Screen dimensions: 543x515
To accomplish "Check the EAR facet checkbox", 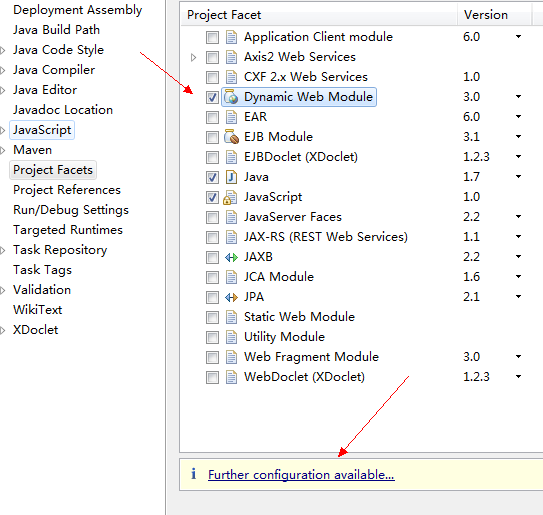I will [212, 117].
